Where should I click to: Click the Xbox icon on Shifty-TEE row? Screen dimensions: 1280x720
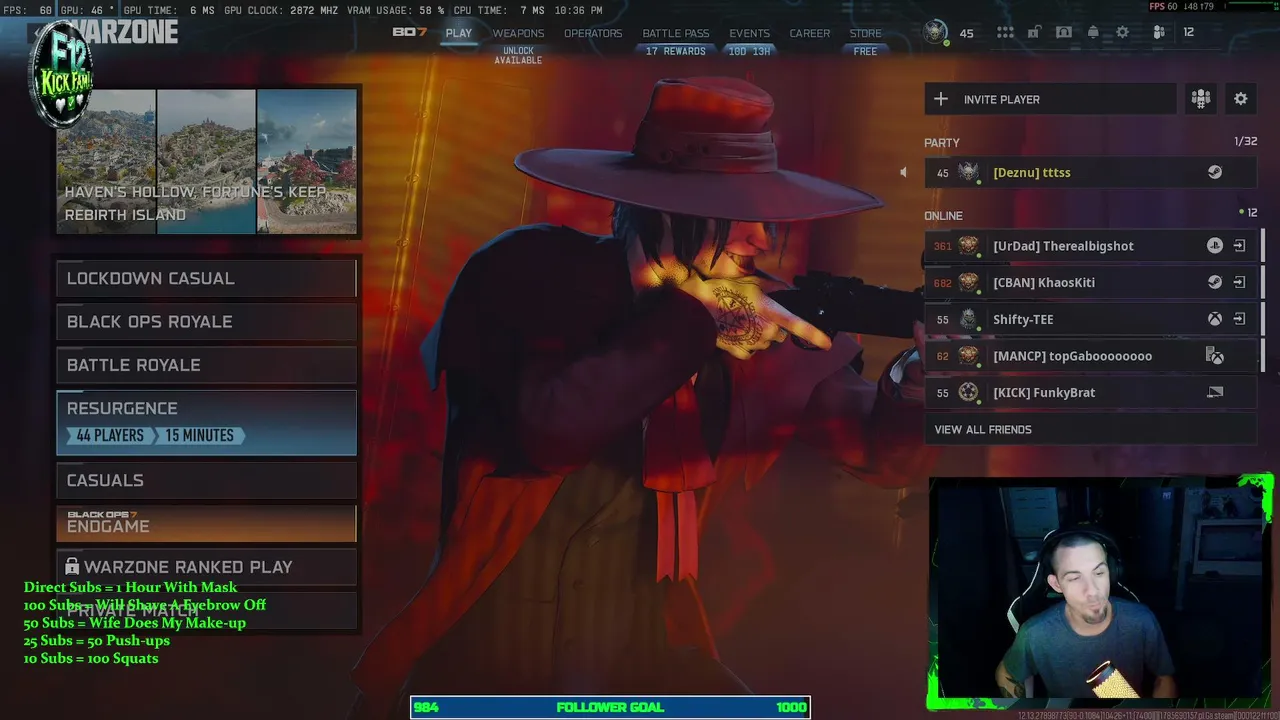click(1215, 320)
